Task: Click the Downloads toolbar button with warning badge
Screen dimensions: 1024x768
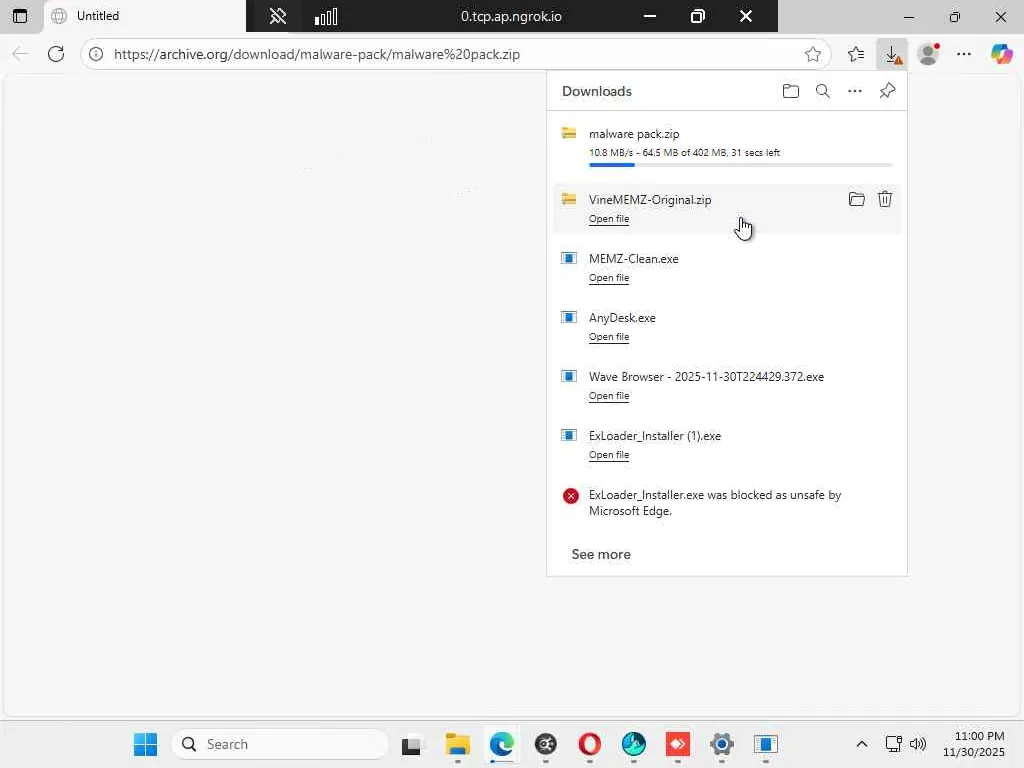Action: click(x=892, y=54)
